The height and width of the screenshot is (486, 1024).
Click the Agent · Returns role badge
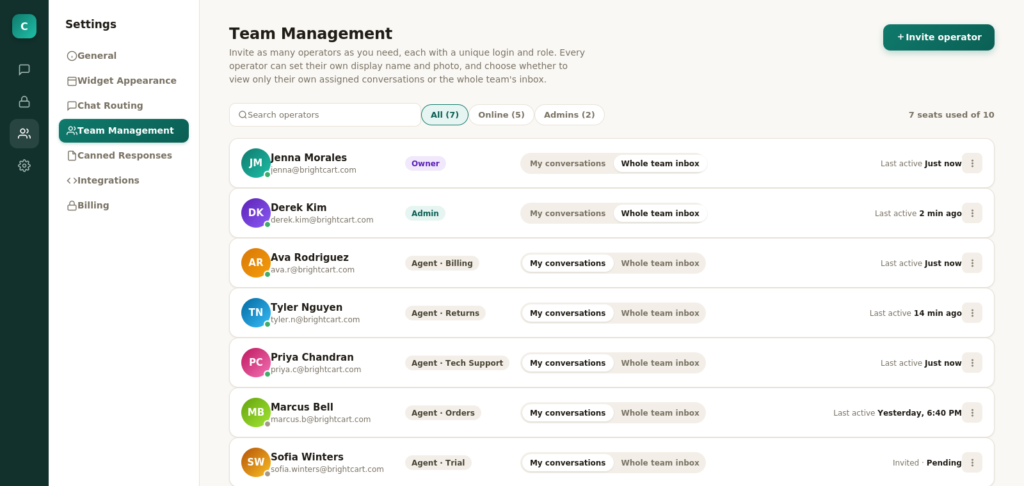pos(445,313)
